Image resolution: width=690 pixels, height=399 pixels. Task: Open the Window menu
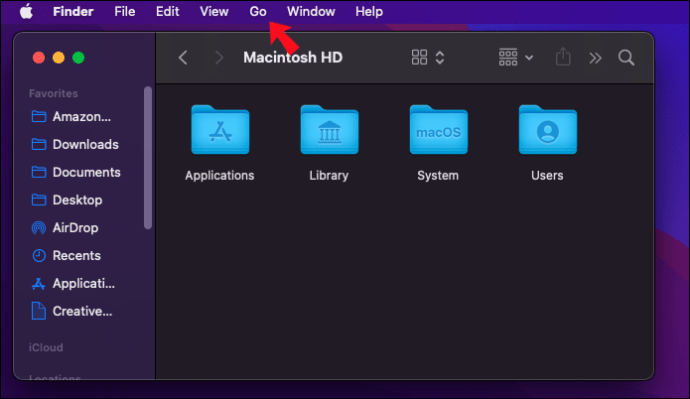coord(311,11)
